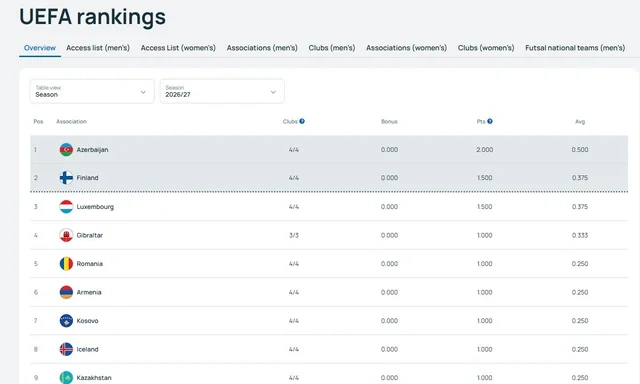Switch to Access list (men's) tab
This screenshot has width=640, height=384.
pyautogui.click(x=98, y=48)
